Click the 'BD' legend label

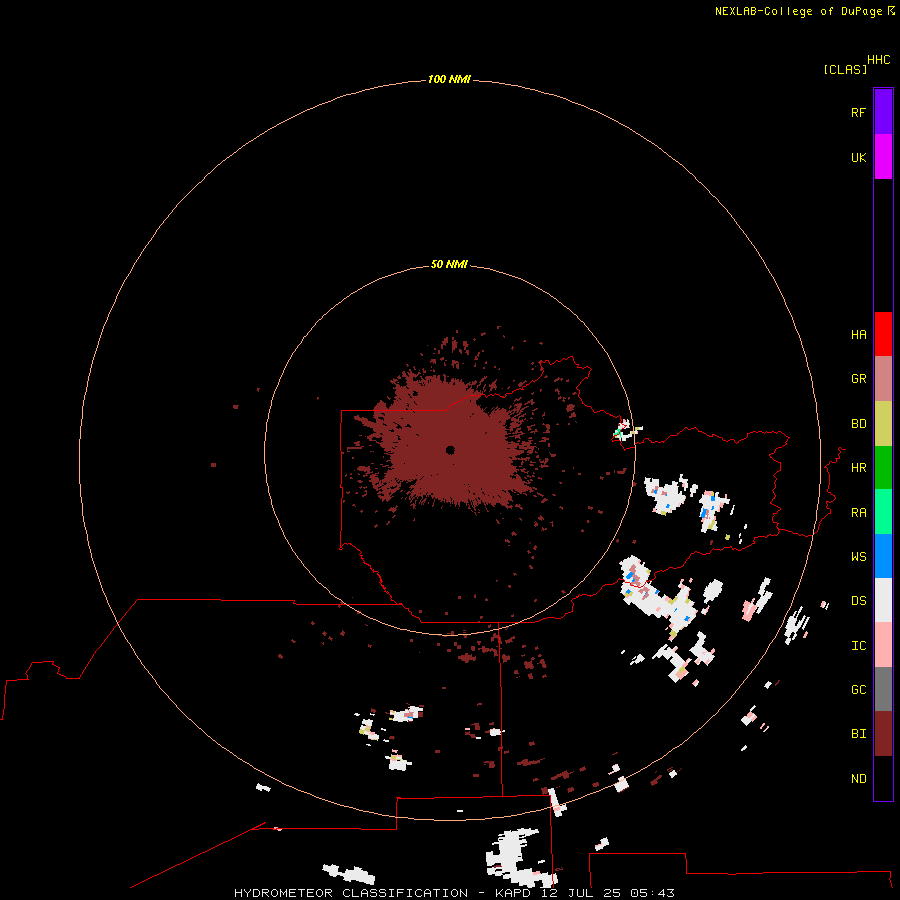[x=858, y=424]
